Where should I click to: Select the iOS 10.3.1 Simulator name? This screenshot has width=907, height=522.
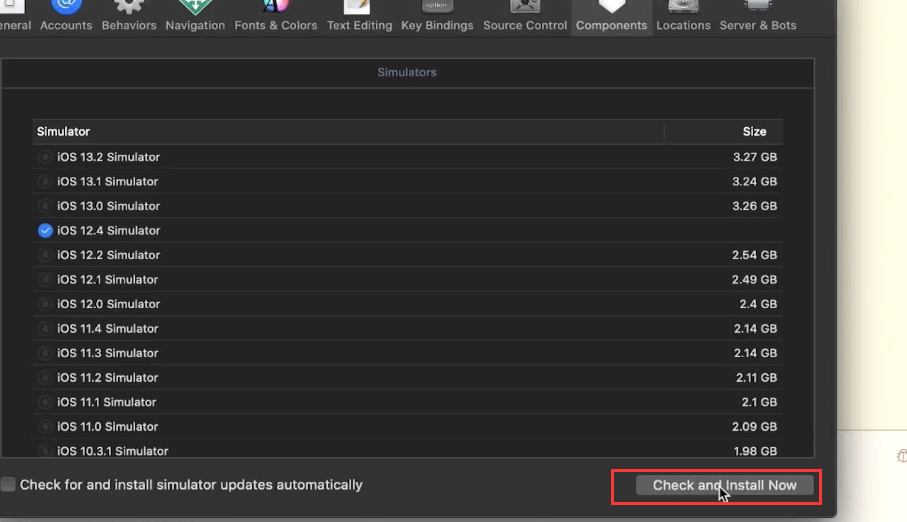pos(112,451)
